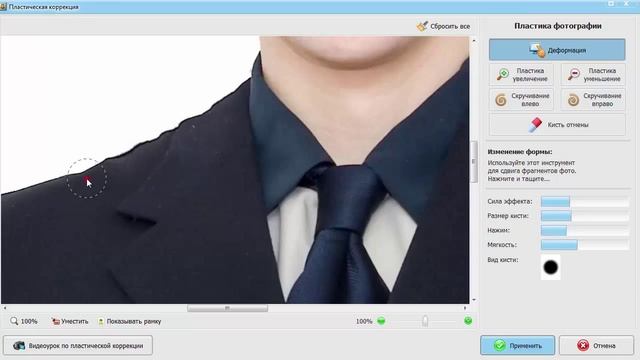Screen dimensions: 640x360
Task: Adjust the Нажим slider
Action: (x=585, y=231)
